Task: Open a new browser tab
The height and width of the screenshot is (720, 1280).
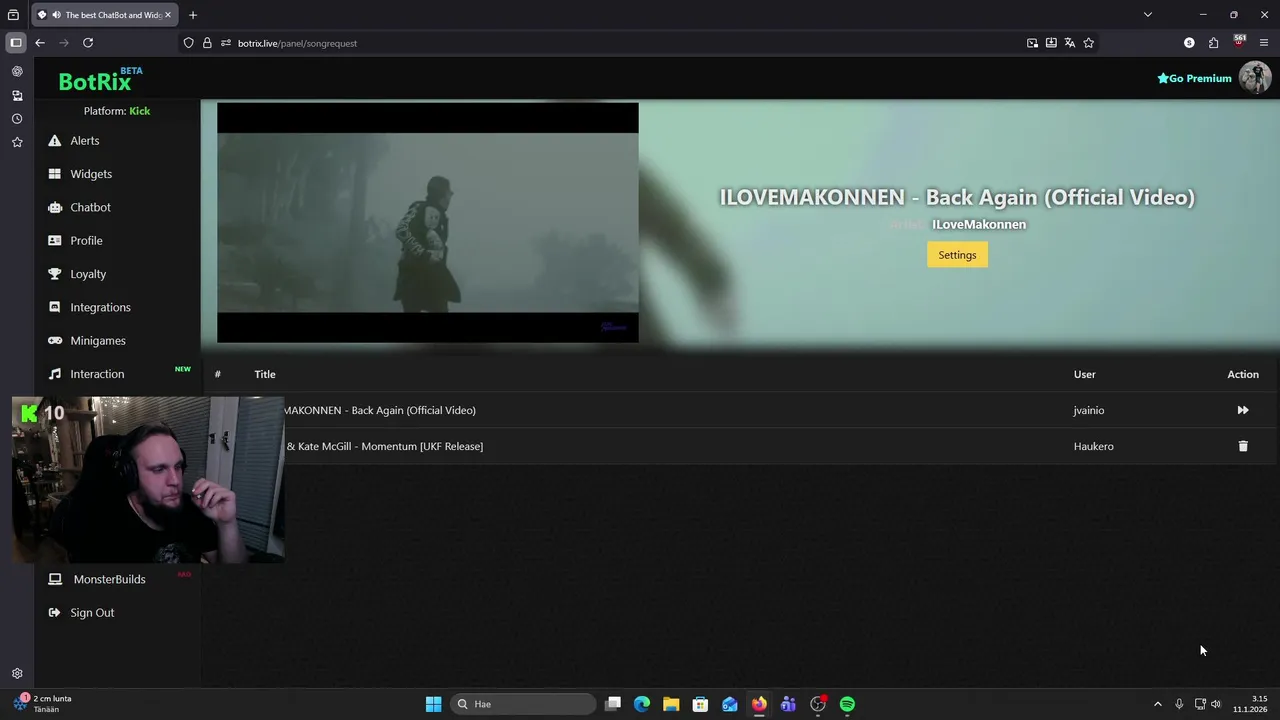Action: point(193,15)
